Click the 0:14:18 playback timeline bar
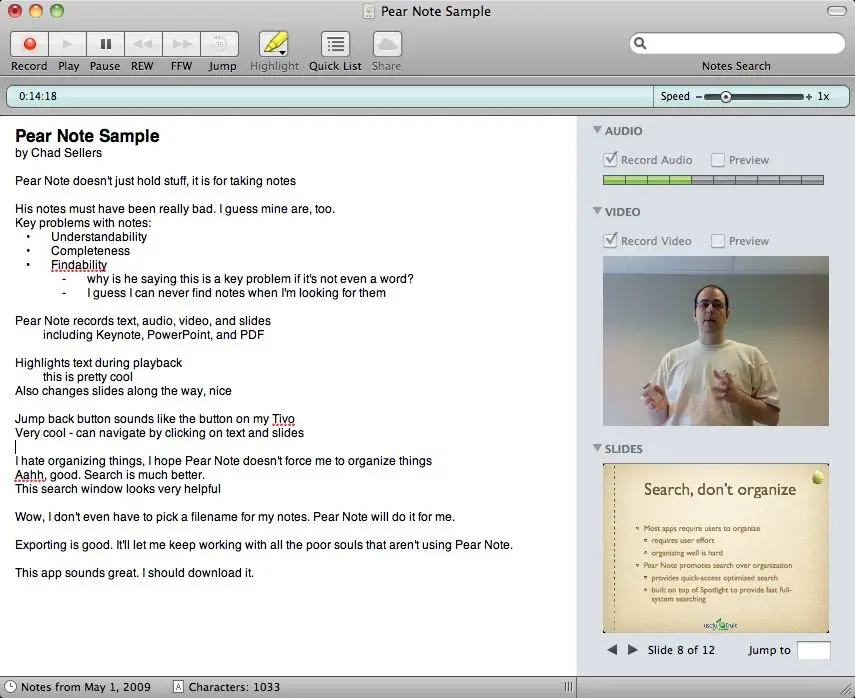855x698 pixels. pos(330,97)
